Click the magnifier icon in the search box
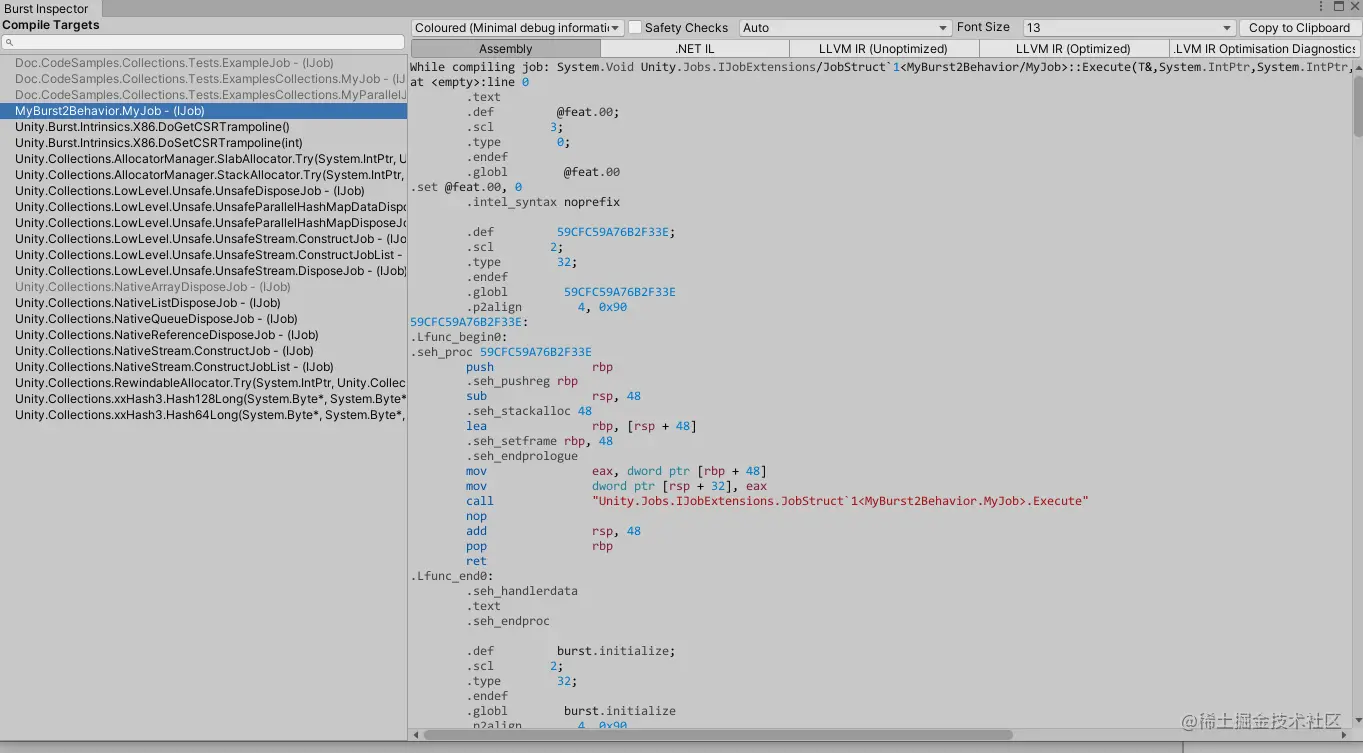The width and height of the screenshot is (1363, 753). click(x=9, y=43)
